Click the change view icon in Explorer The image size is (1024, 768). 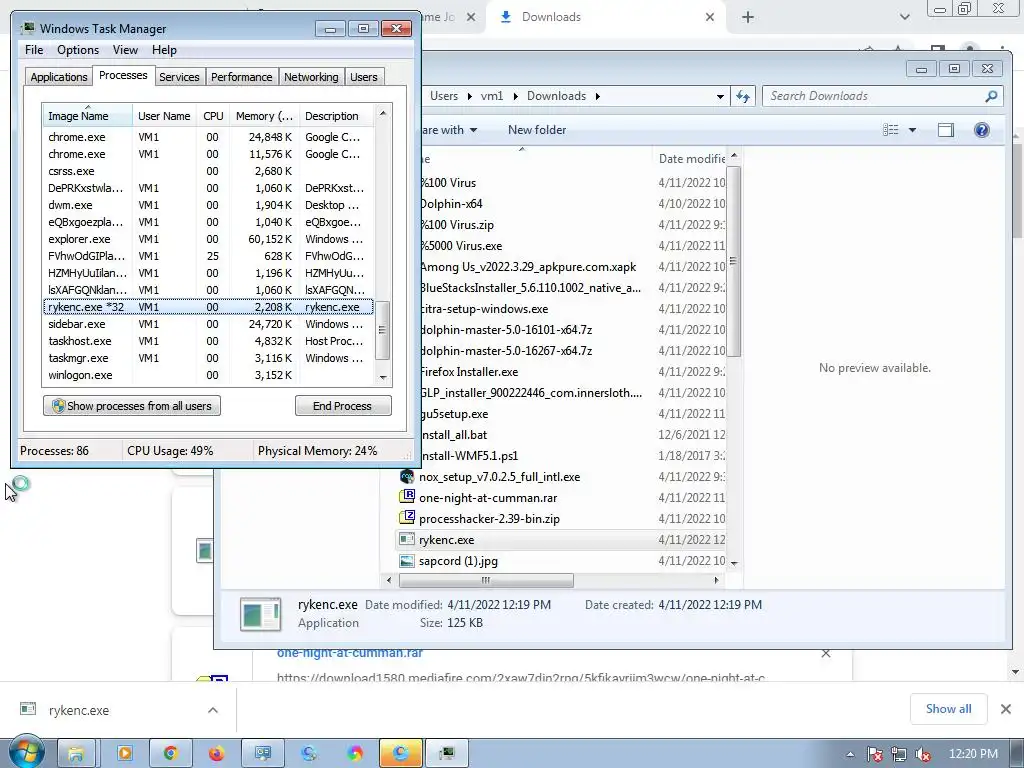[x=891, y=130]
